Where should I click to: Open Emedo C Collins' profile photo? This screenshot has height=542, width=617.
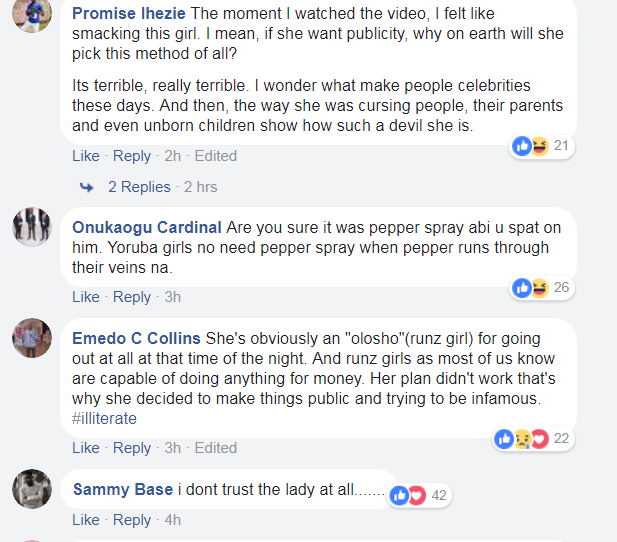[x=31, y=338]
